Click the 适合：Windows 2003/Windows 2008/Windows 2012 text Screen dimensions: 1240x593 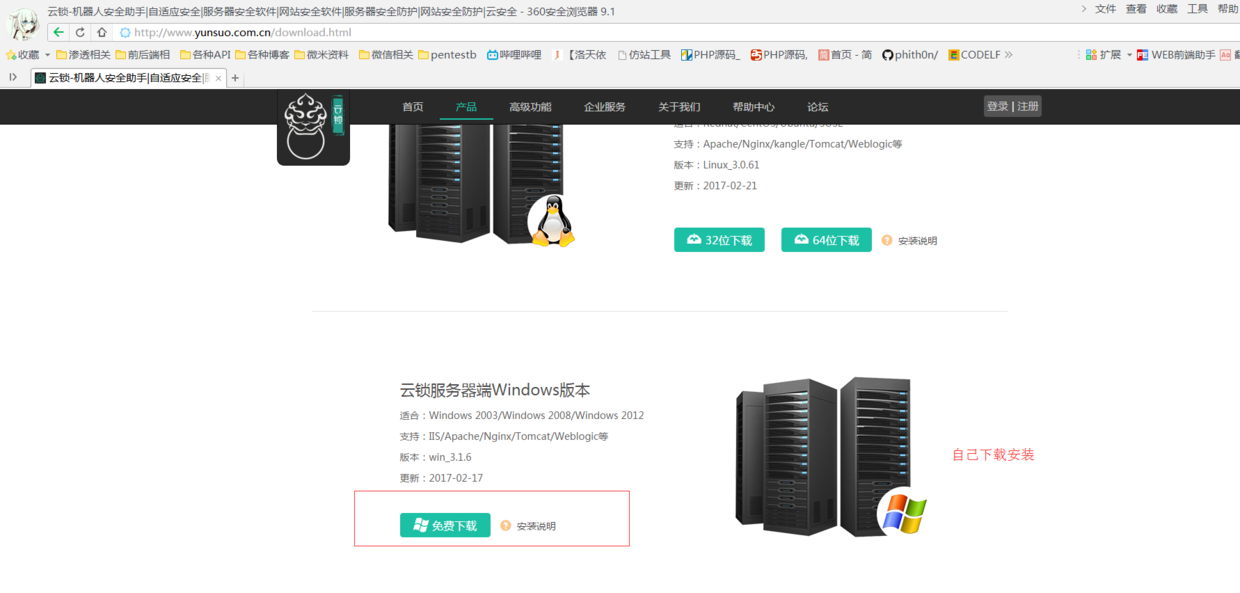[521, 415]
